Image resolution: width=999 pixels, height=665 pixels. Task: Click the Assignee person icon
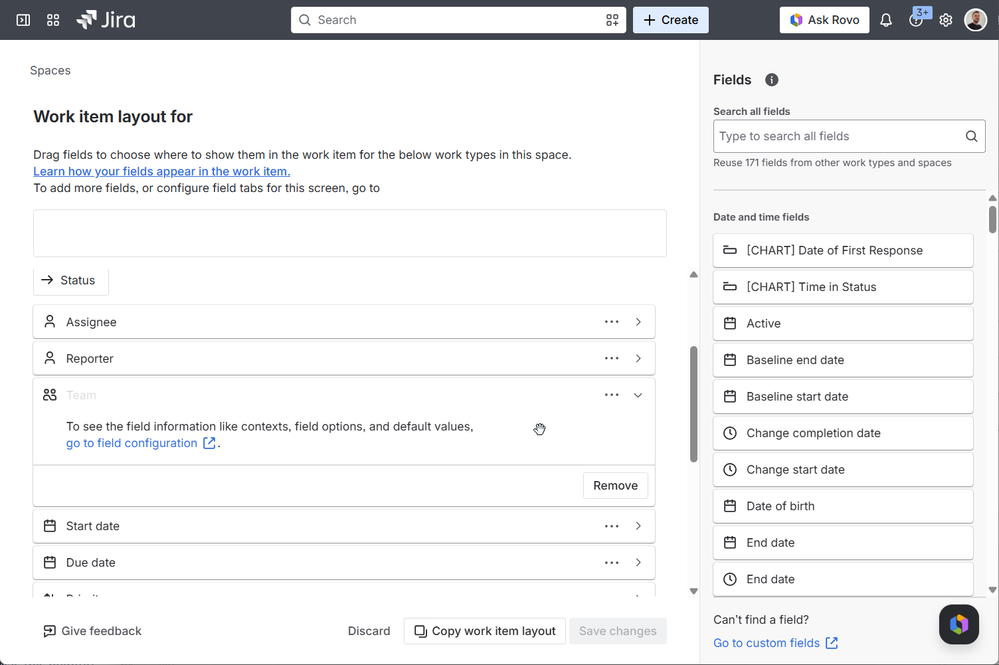50,322
